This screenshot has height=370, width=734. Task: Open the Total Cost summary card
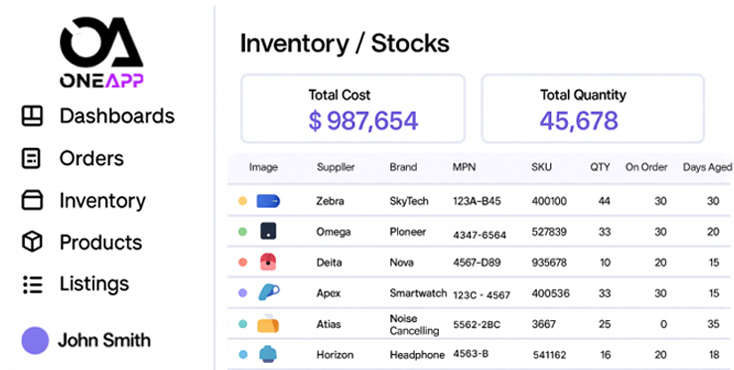353,108
